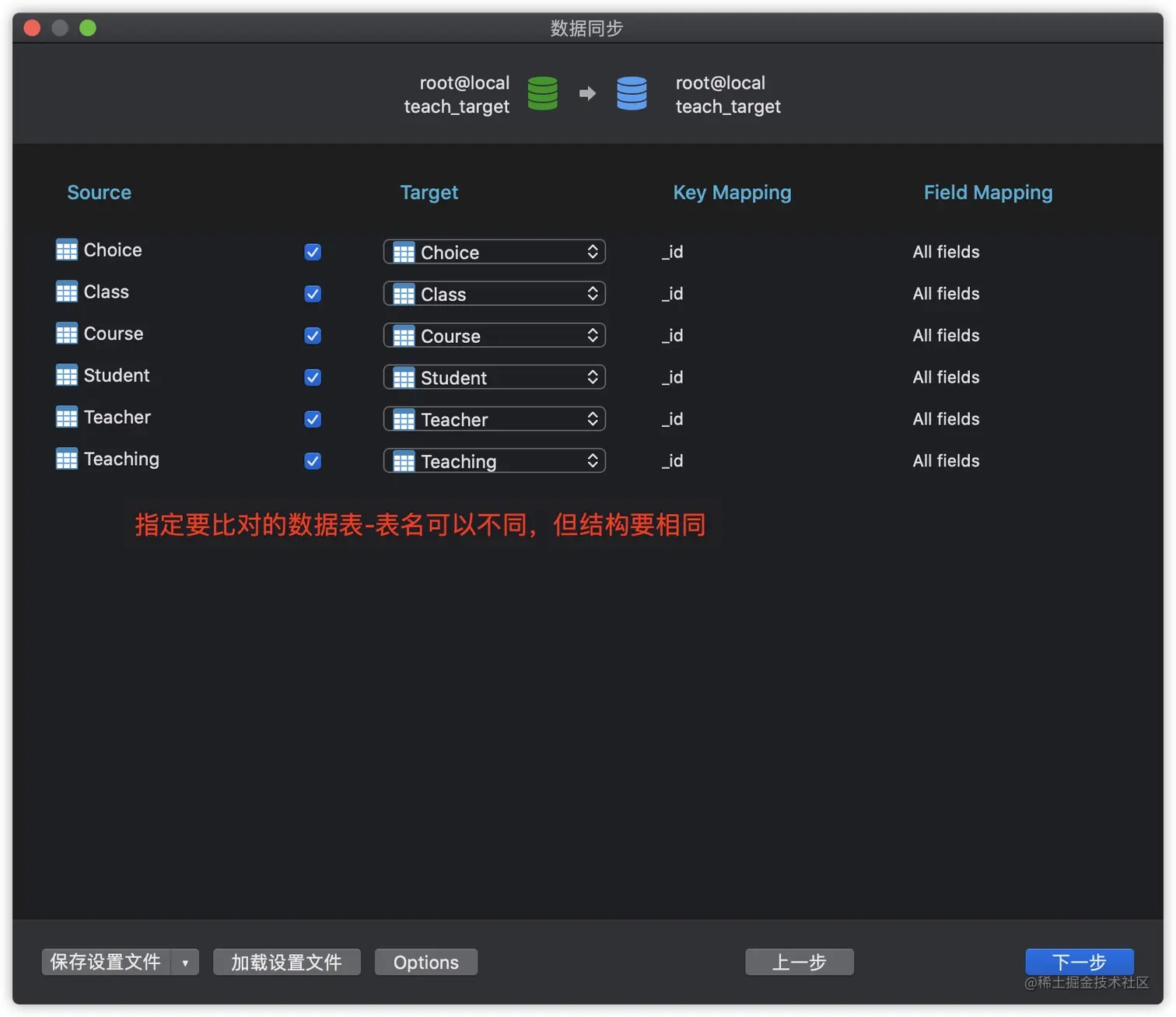The height and width of the screenshot is (1017, 1176).
Task: Open the Class target table dropdown arrows
Action: pos(593,293)
